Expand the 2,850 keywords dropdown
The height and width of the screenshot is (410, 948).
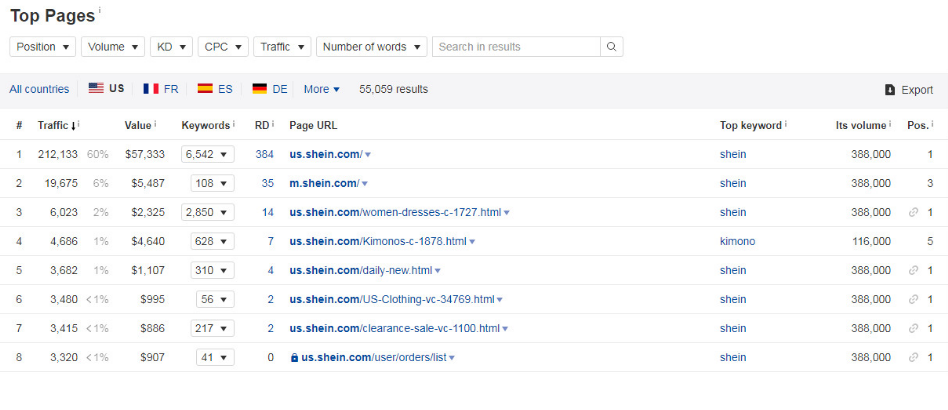pyautogui.click(x=208, y=212)
